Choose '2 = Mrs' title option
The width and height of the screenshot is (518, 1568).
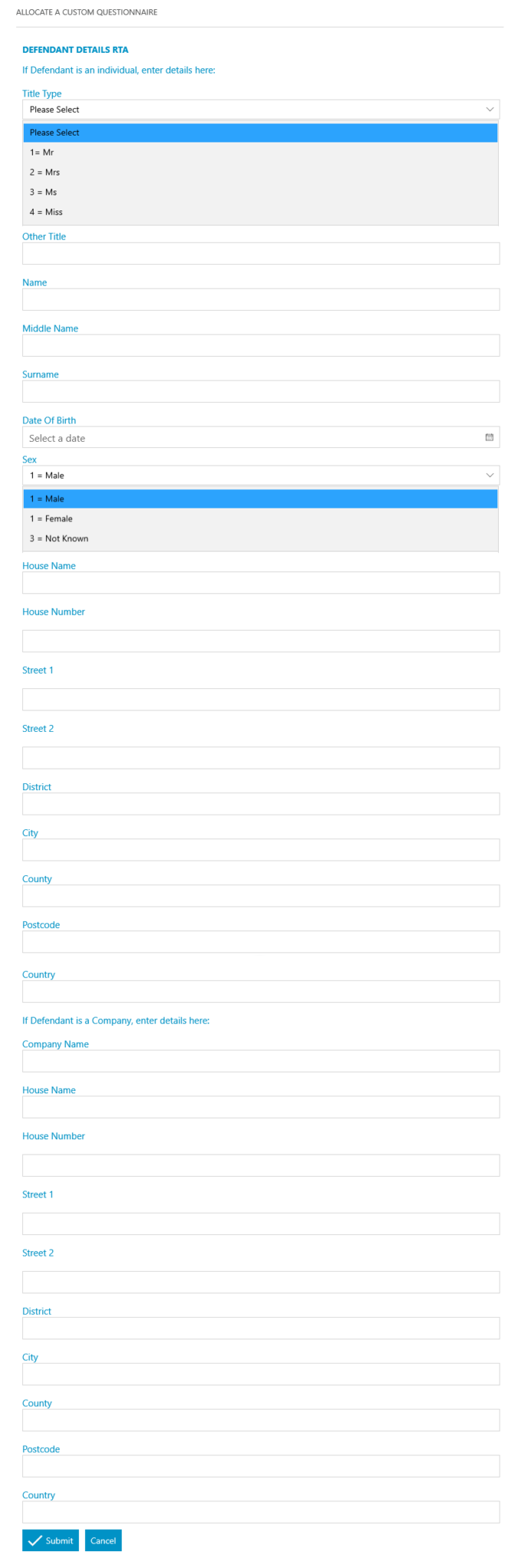[x=44, y=172]
